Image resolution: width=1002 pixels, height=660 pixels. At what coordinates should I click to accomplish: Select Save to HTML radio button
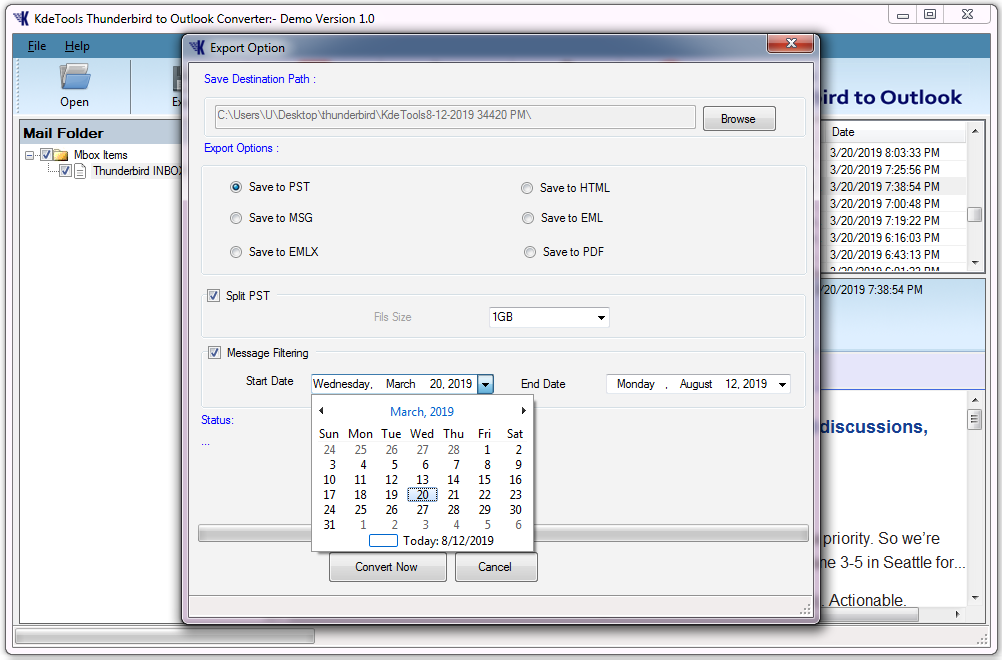[x=527, y=188]
